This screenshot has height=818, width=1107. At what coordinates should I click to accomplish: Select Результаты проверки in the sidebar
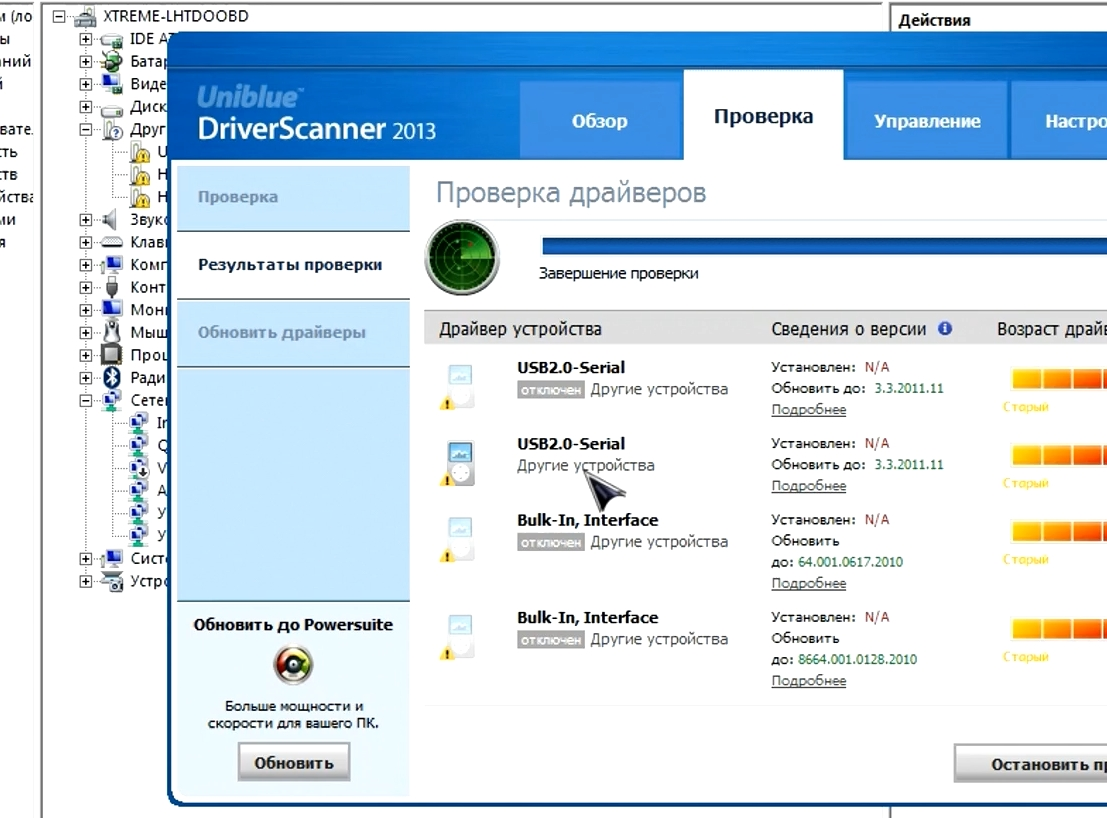click(x=293, y=265)
